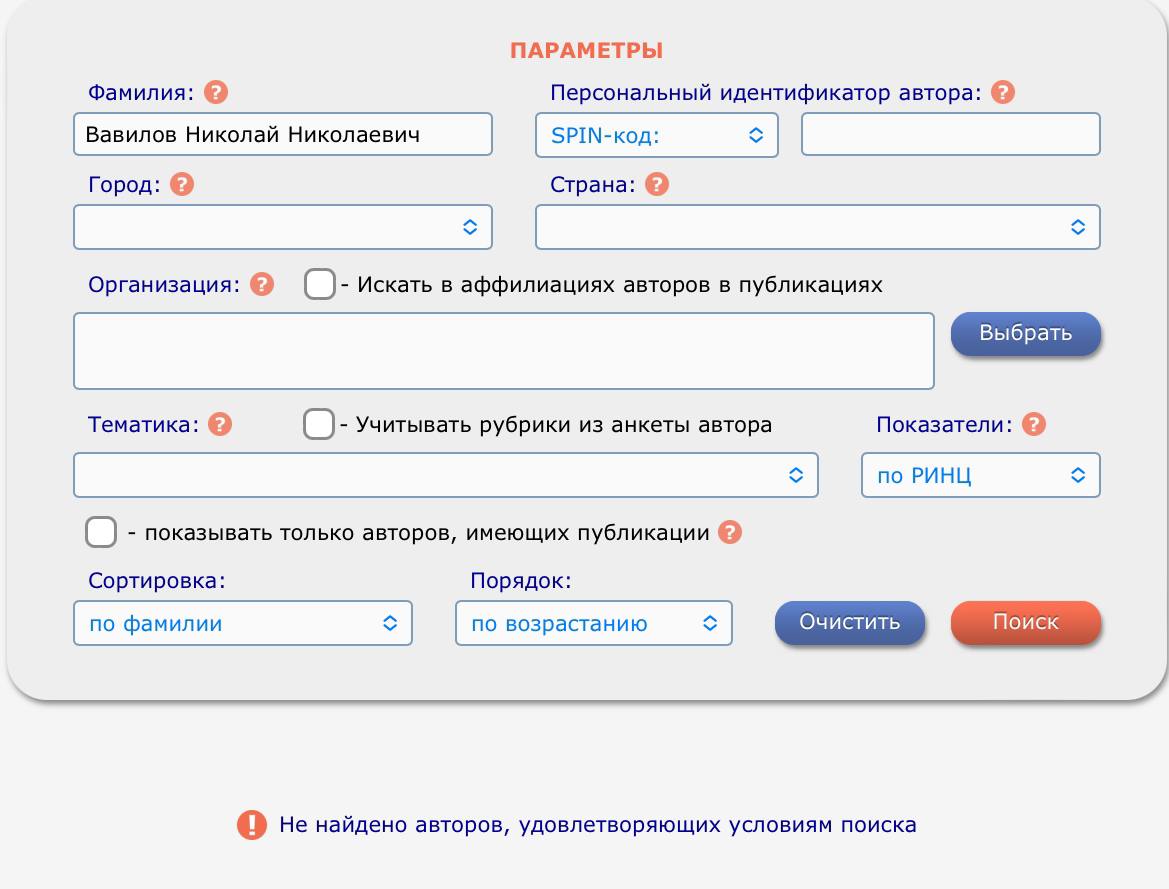Click the help icon beside Город
1169x889 pixels.
(x=182, y=185)
